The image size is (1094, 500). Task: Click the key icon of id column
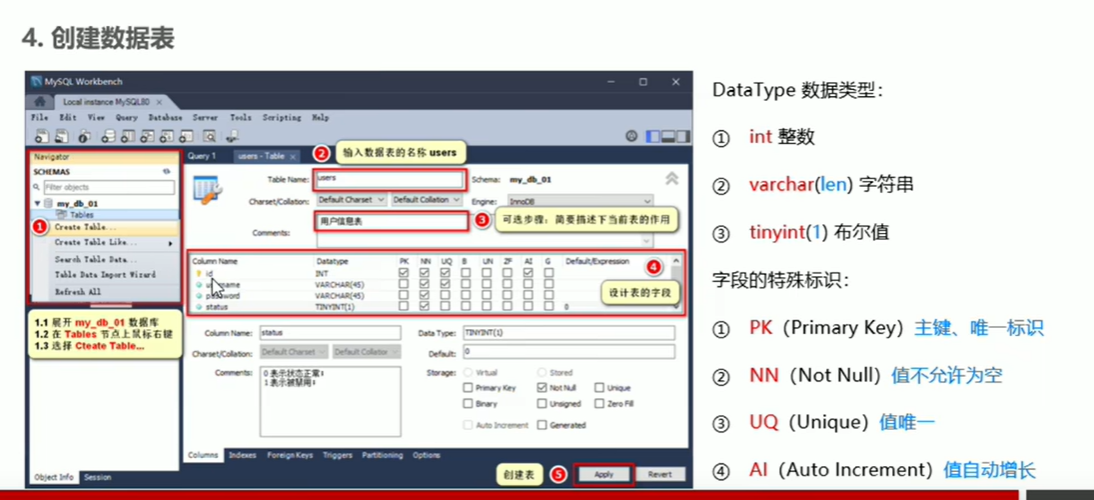pos(199,274)
